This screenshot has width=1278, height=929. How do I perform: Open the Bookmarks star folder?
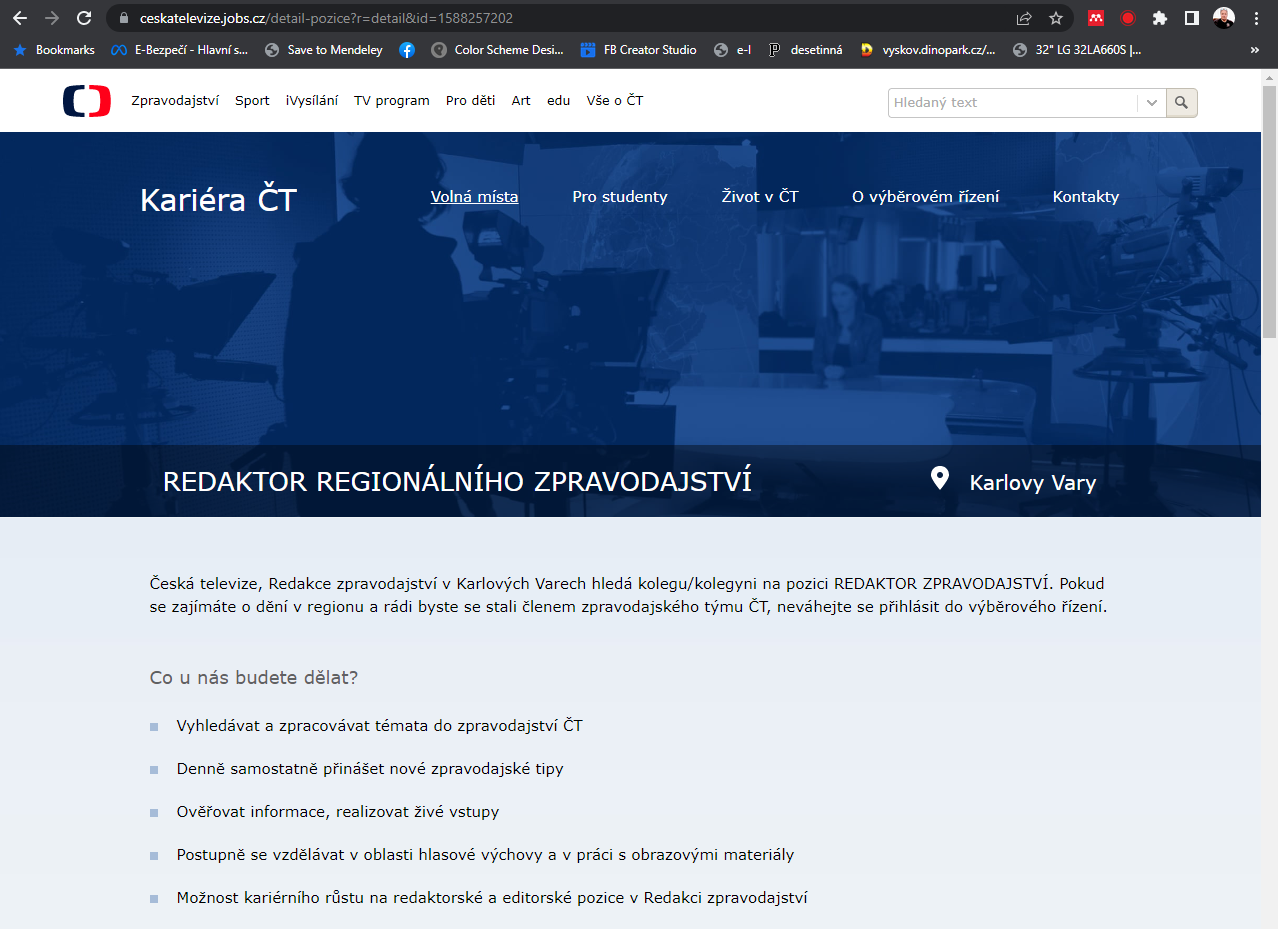click(x=54, y=50)
